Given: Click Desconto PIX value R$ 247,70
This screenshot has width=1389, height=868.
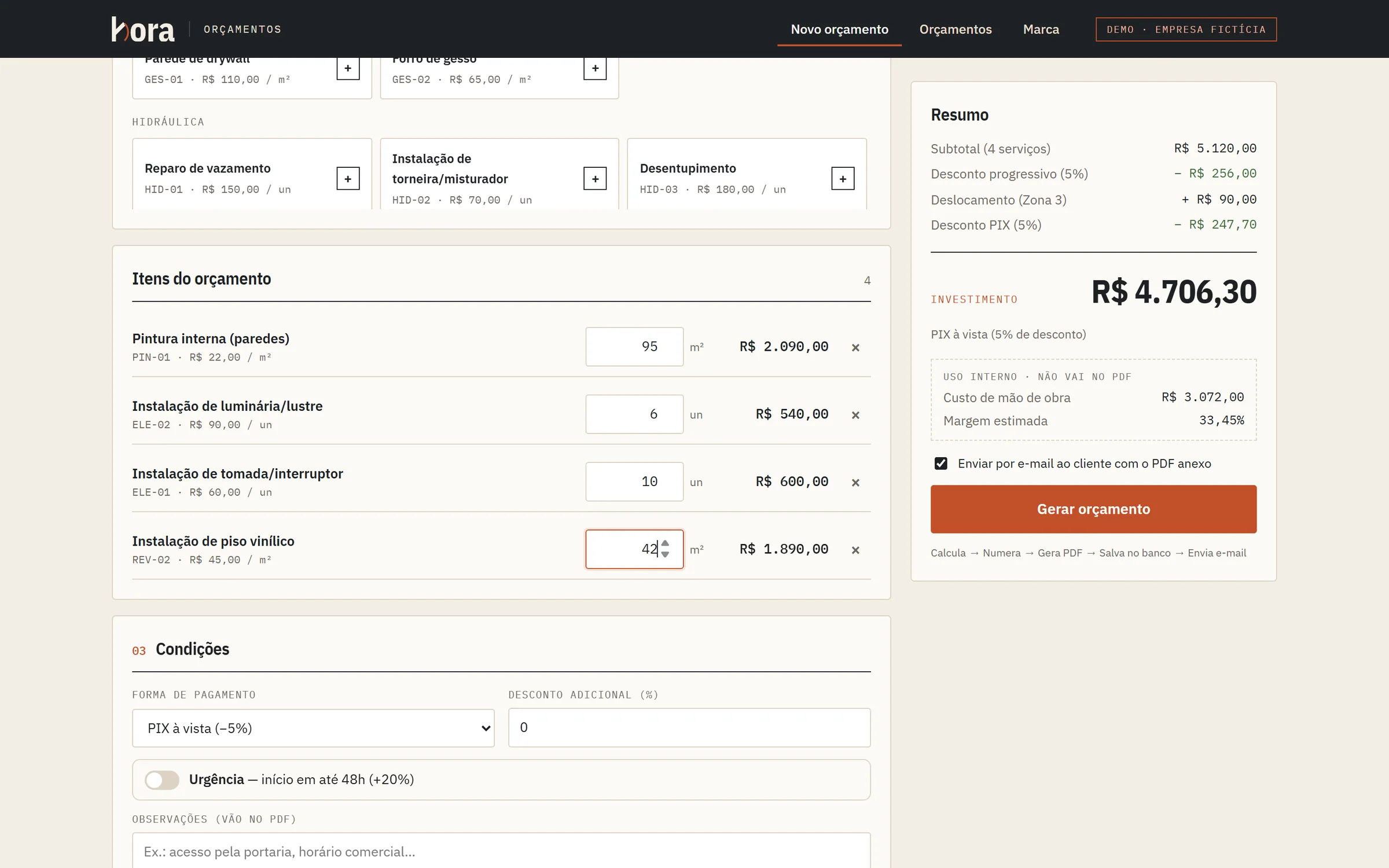Looking at the screenshot, I should (1215, 225).
